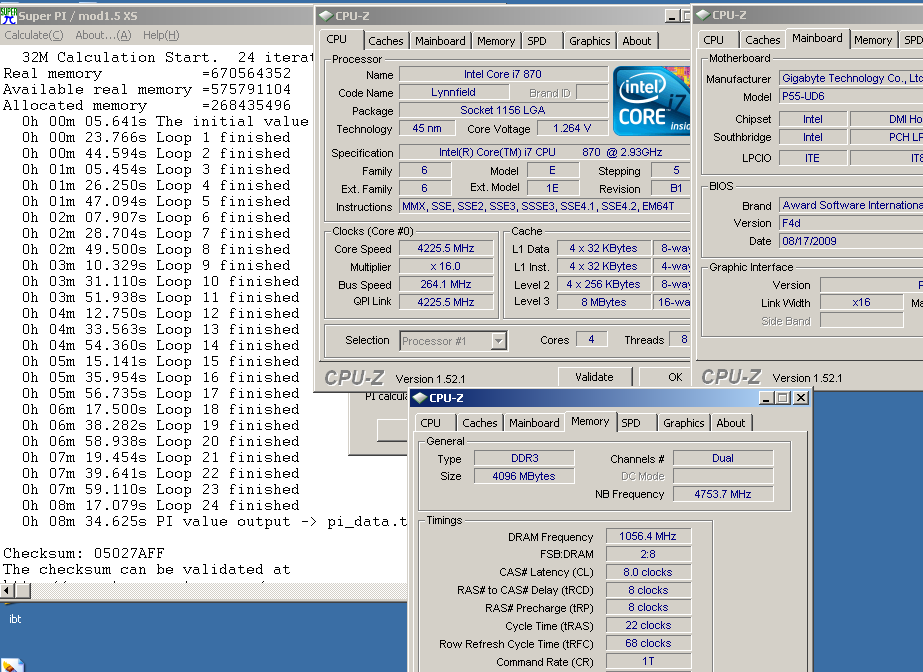Click the 'Checksum: 05027AFF' line in Super PI
The height and width of the screenshot is (672, 923).
[84, 554]
